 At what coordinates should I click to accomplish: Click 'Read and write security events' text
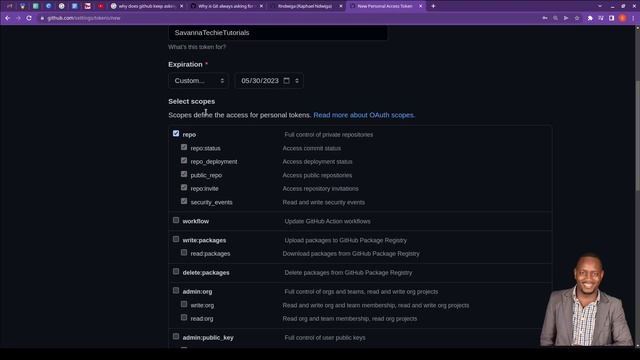click(324, 202)
